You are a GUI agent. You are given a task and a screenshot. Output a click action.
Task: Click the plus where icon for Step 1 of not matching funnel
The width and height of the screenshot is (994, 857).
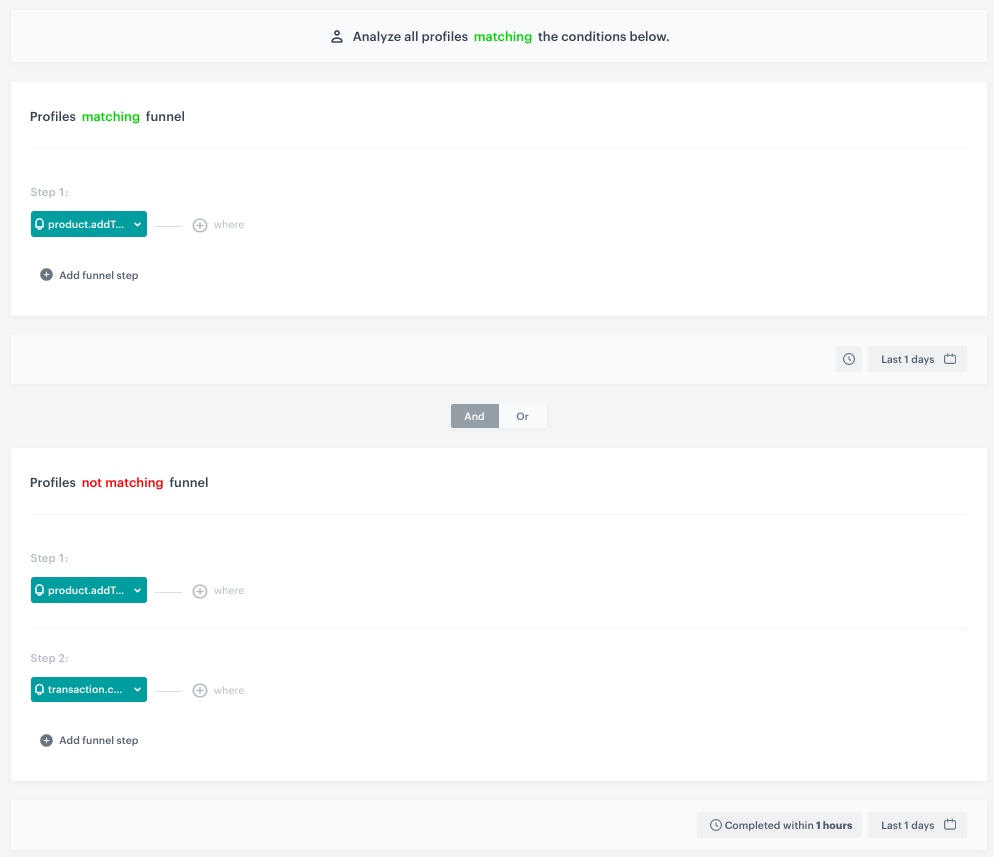[x=200, y=590]
